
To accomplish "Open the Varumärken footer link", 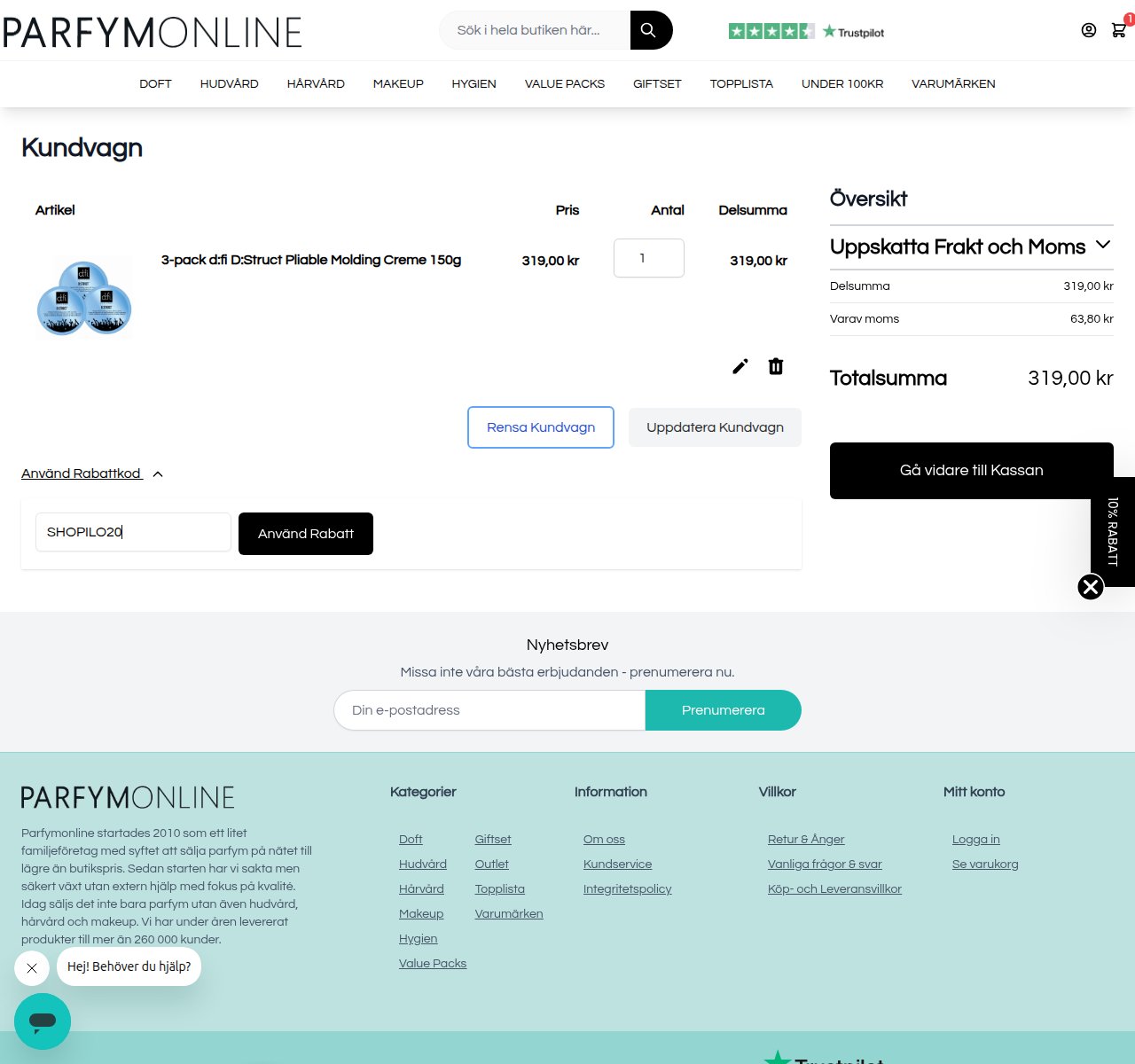I will click(x=509, y=914).
